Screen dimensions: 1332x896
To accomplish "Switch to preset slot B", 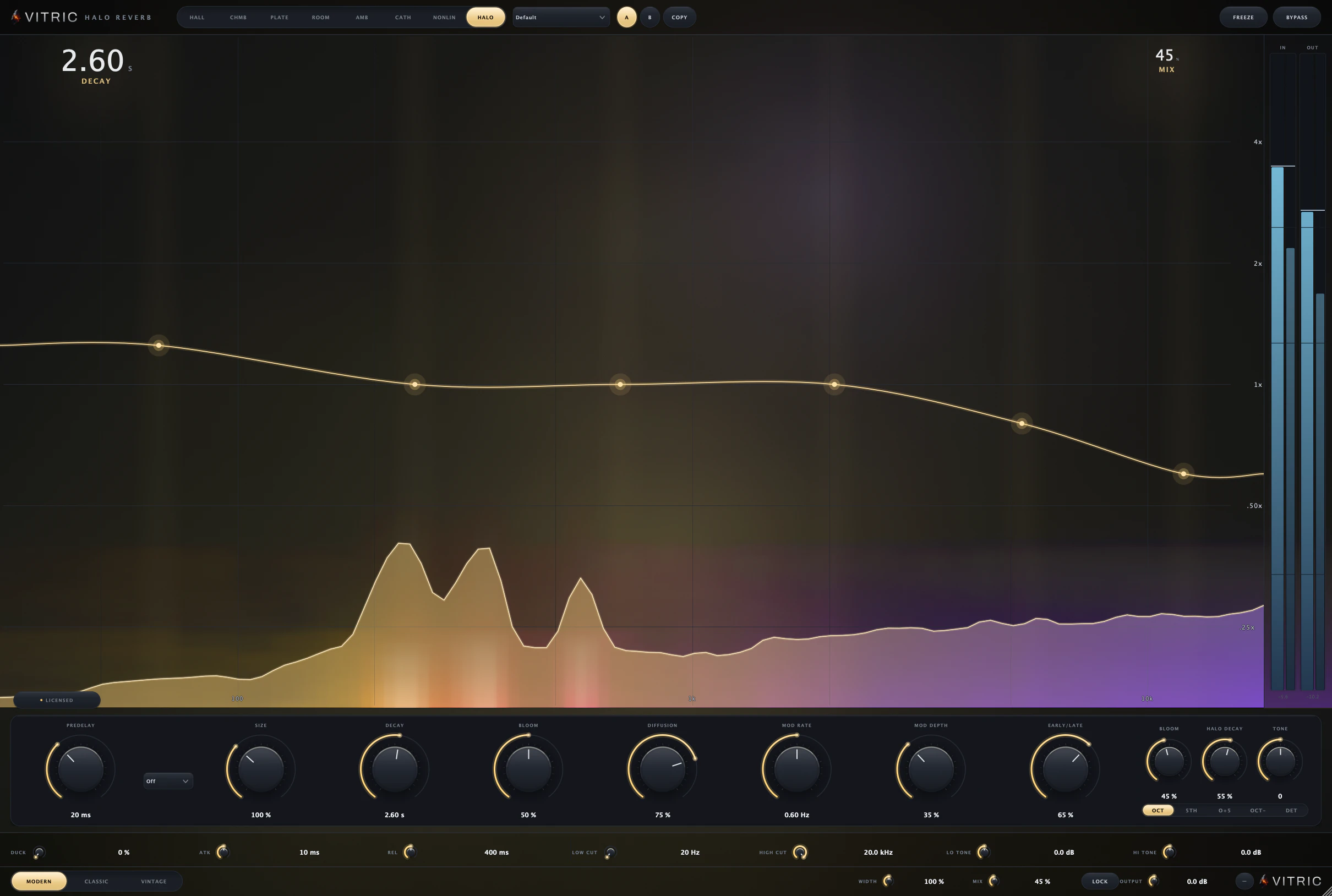I will [x=649, y=17].
